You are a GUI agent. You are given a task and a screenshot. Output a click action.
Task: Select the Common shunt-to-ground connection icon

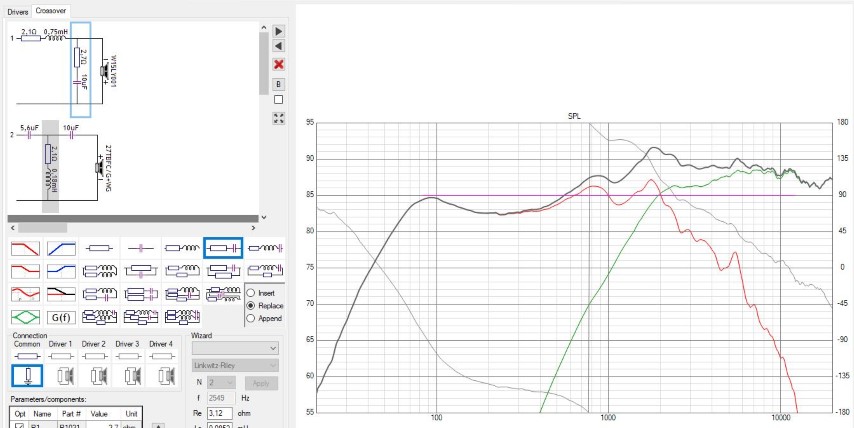(x=27, y=376)
